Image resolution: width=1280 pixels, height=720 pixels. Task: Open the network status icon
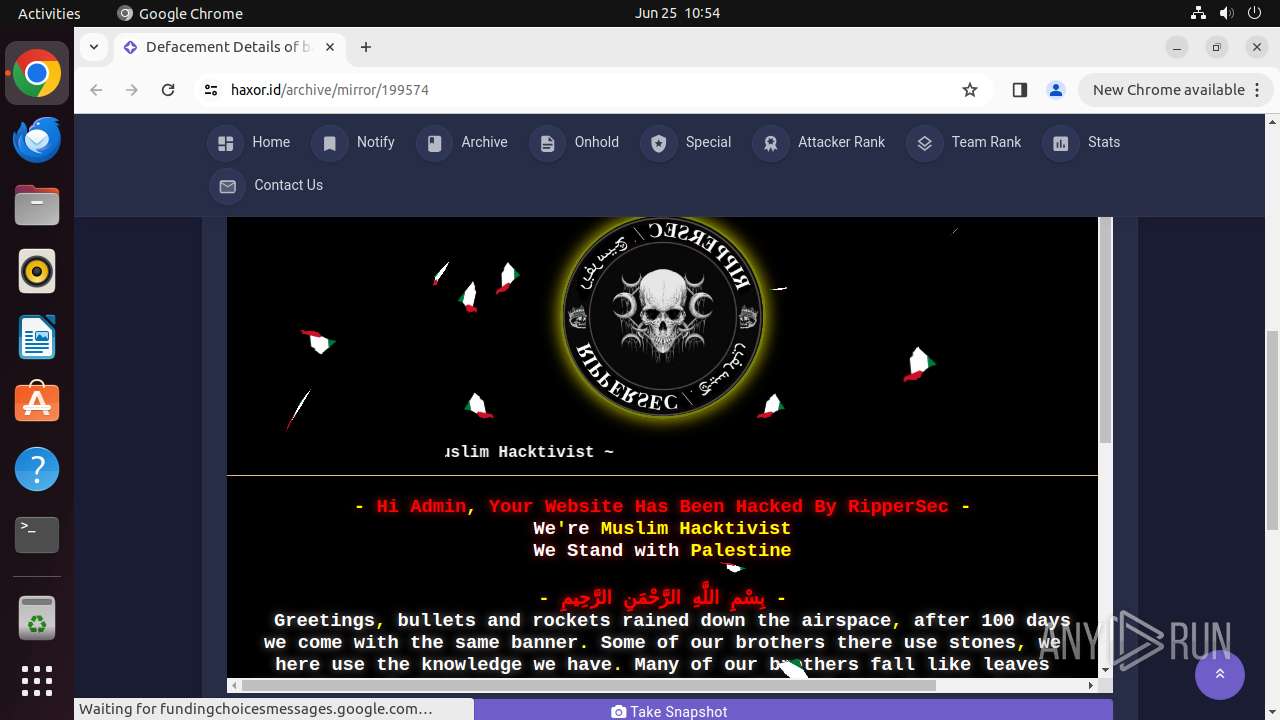tap(1198, 13)
